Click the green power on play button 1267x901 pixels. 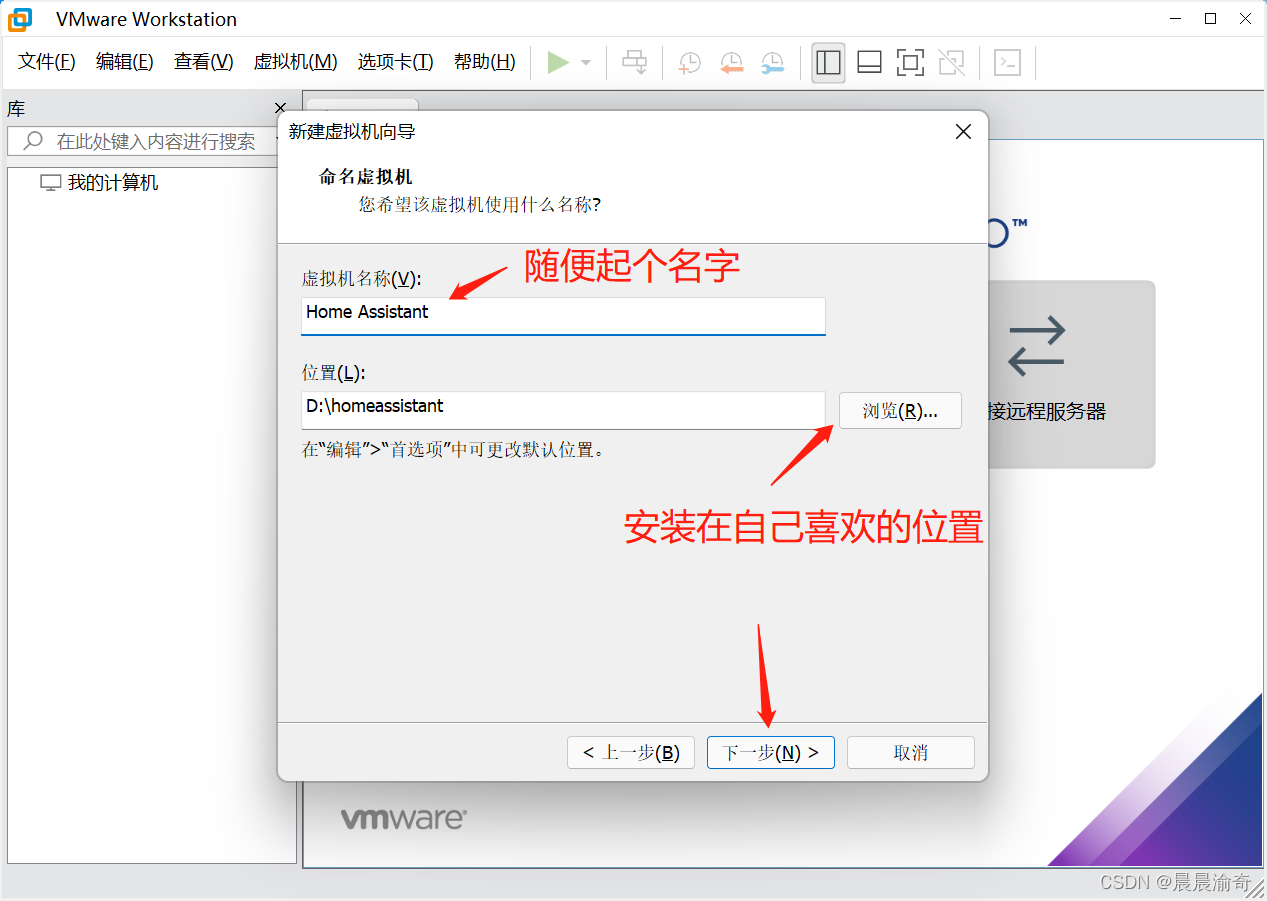pyautogui.click(x=558, y=63)
